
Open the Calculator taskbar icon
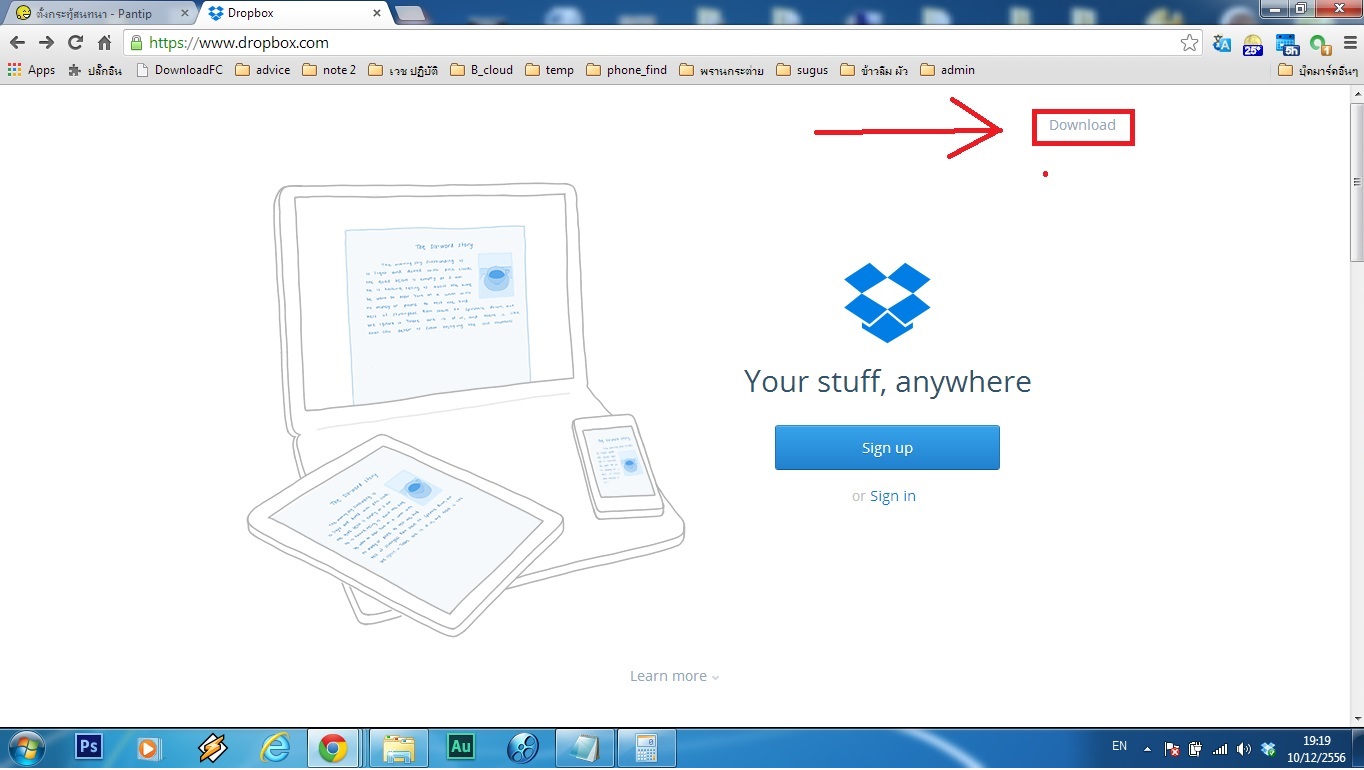(647, 747)
